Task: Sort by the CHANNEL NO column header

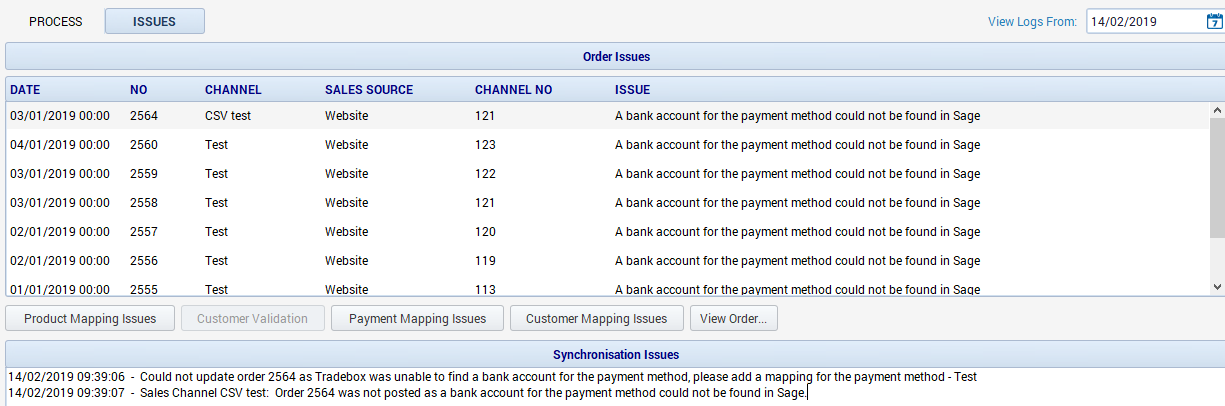Action: pyautogui.click(x=513, y=90)
